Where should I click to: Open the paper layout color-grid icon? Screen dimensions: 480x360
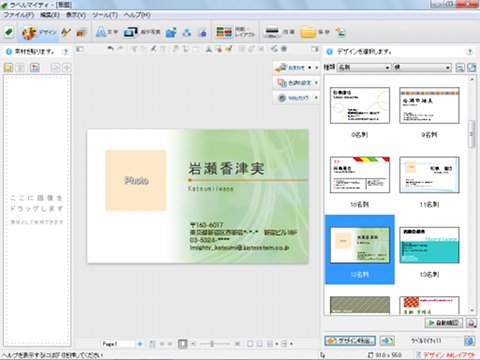(x=224, y=32)
